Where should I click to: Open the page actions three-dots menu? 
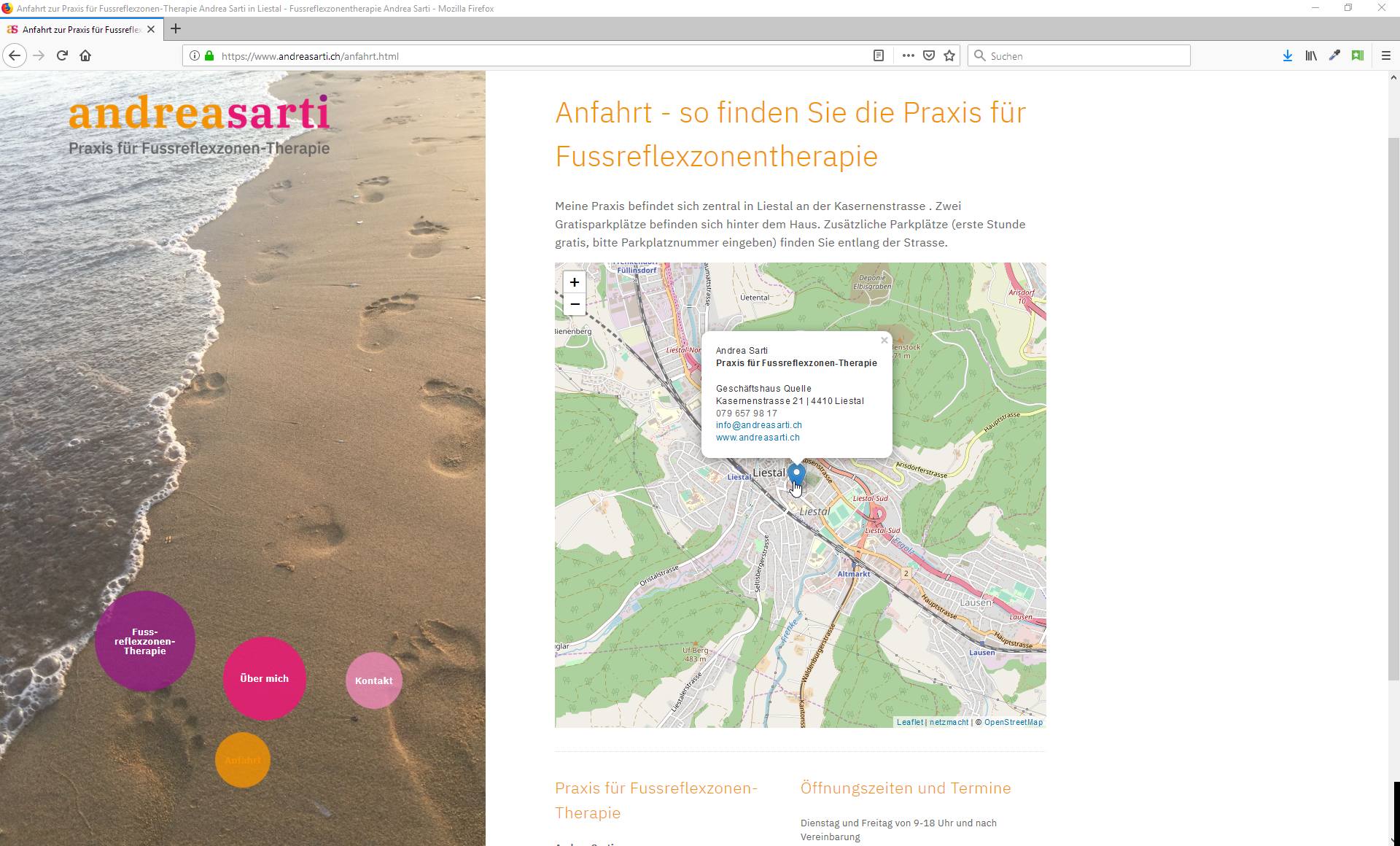click(x=908, y=55)
